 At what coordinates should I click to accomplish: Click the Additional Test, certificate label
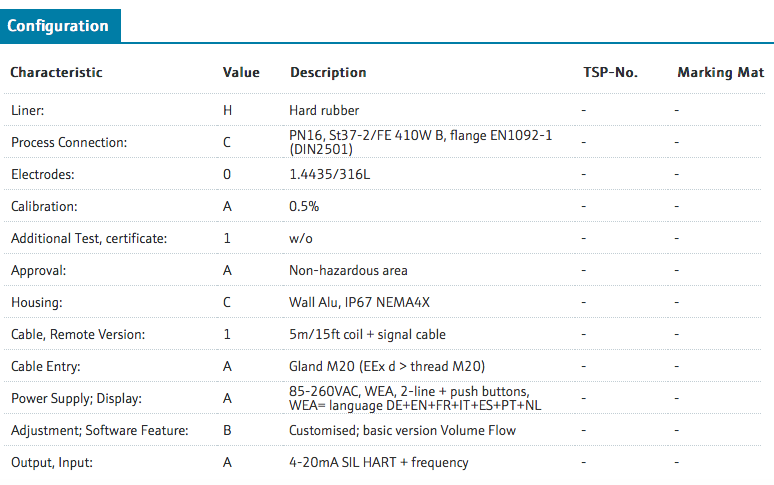point(89,238)
